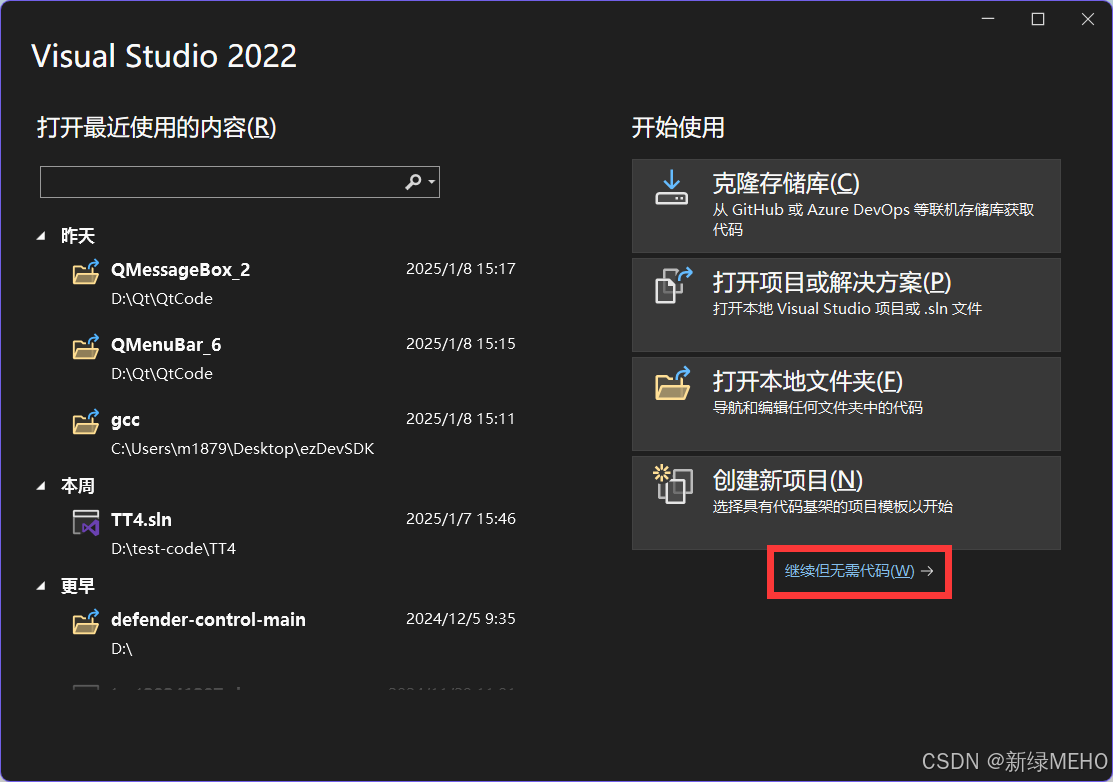The image size is (1113, 782).
Task: Collapse the 更早 group
Action: 41,586
